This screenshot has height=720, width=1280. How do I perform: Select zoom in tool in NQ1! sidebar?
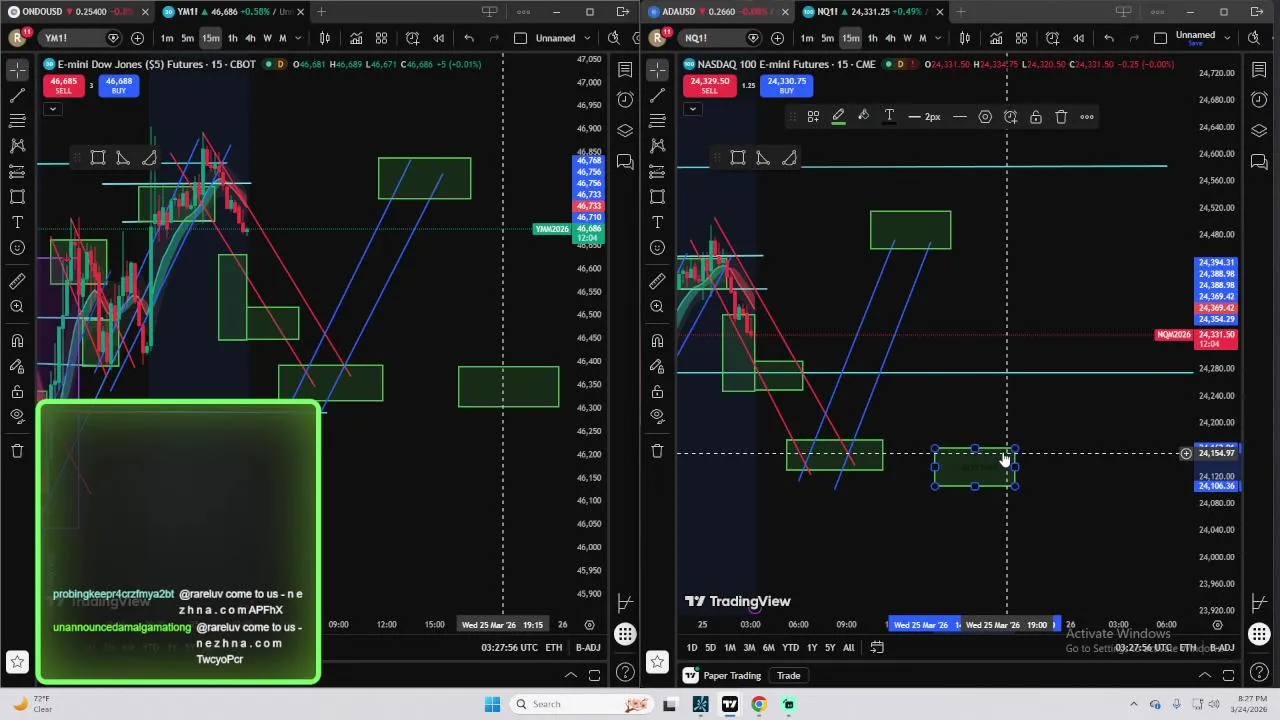click(x=657, y=306)
